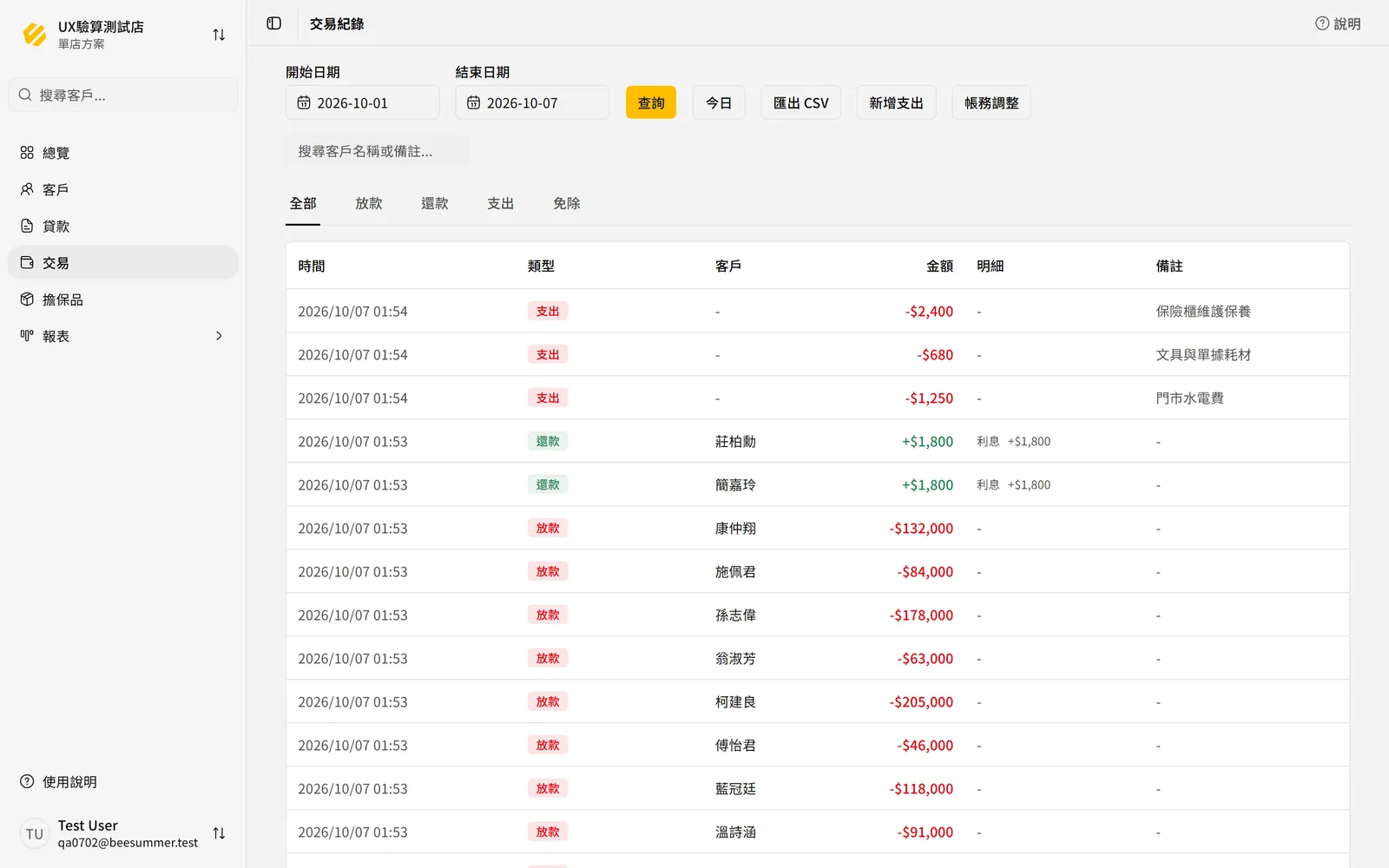Open 總覽 dashboard icon in sidebar

[x=27, y=153]
